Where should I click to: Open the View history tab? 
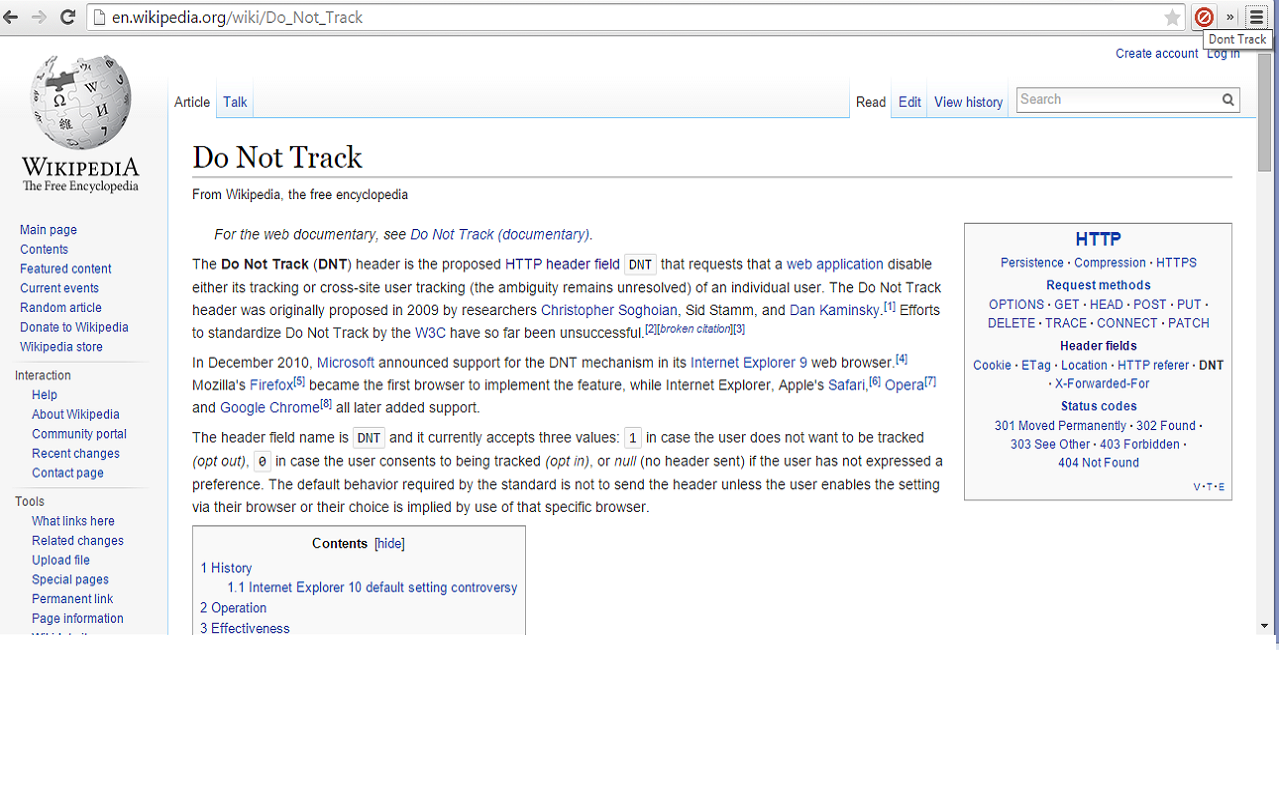(967, 101)
